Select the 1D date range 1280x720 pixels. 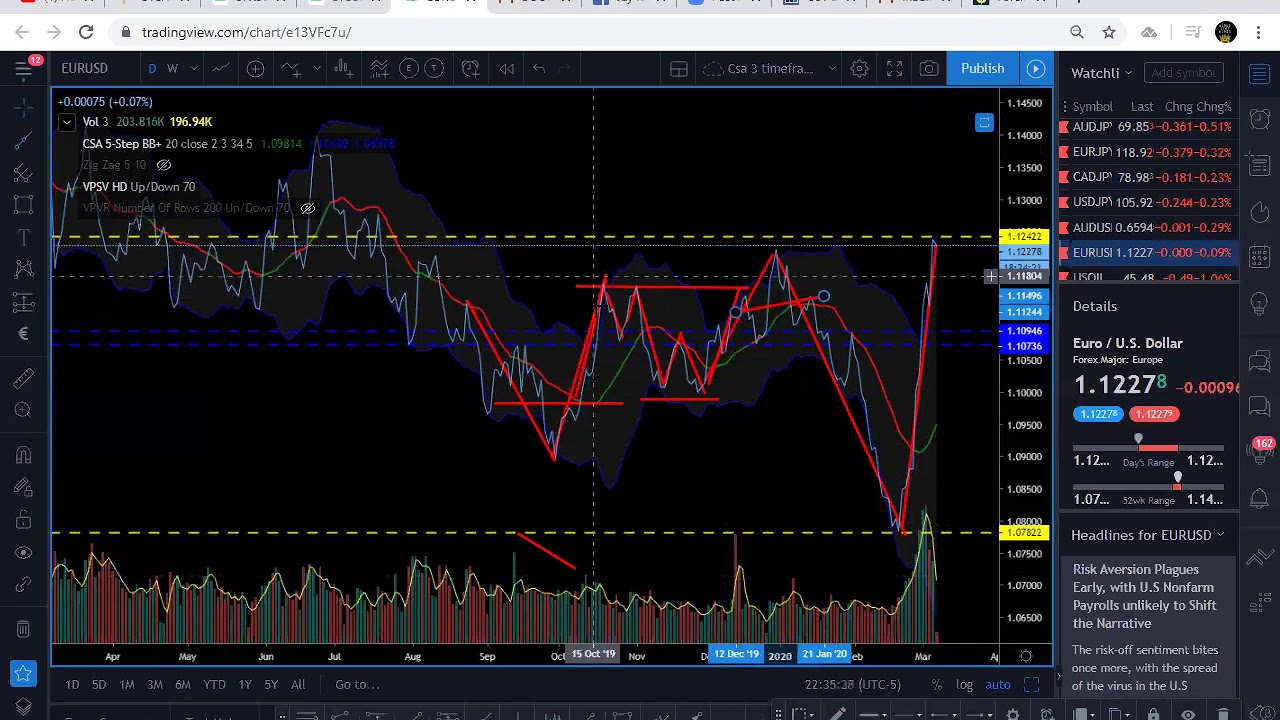tap(72, 684)
